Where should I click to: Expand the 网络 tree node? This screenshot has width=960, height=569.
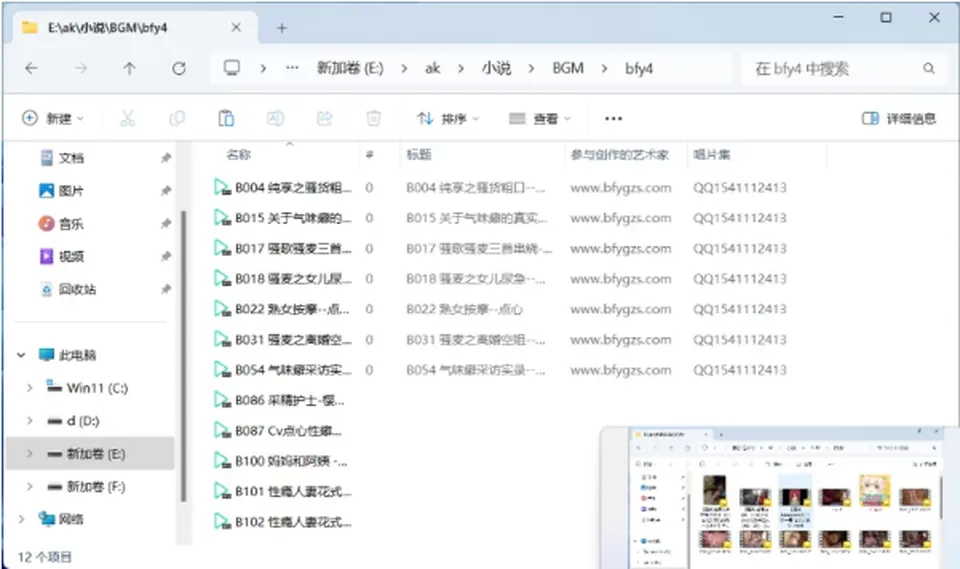tap(21, 519)
